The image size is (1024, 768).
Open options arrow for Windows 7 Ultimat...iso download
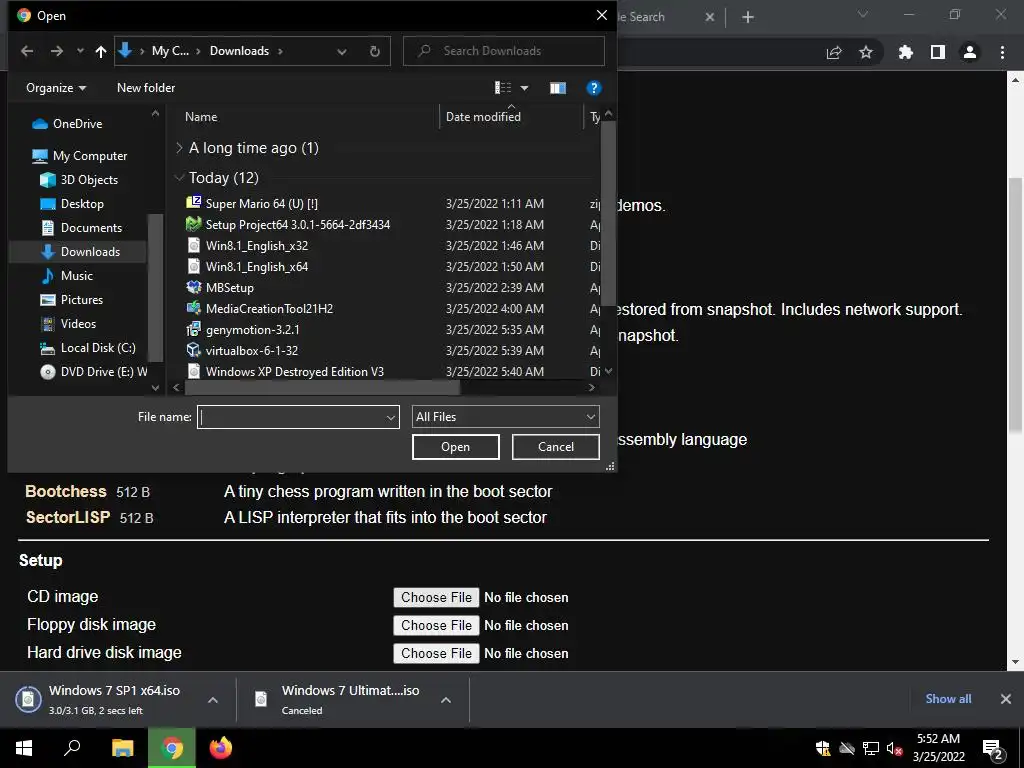coord(446,700)
